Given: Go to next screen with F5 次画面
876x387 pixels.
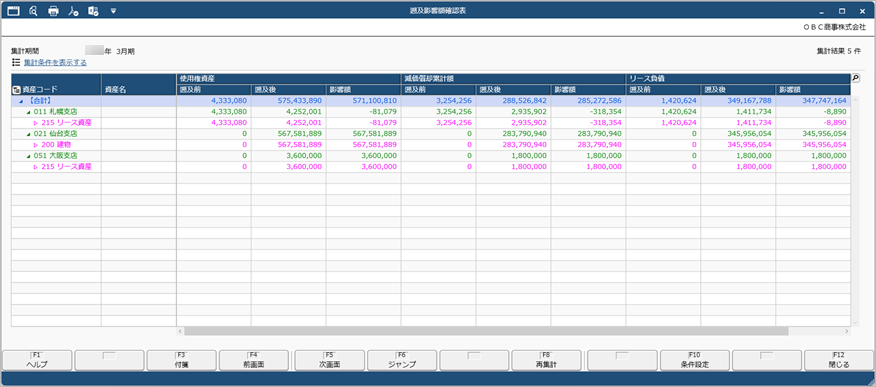Looking at the screenshot, I should point(330,360).
